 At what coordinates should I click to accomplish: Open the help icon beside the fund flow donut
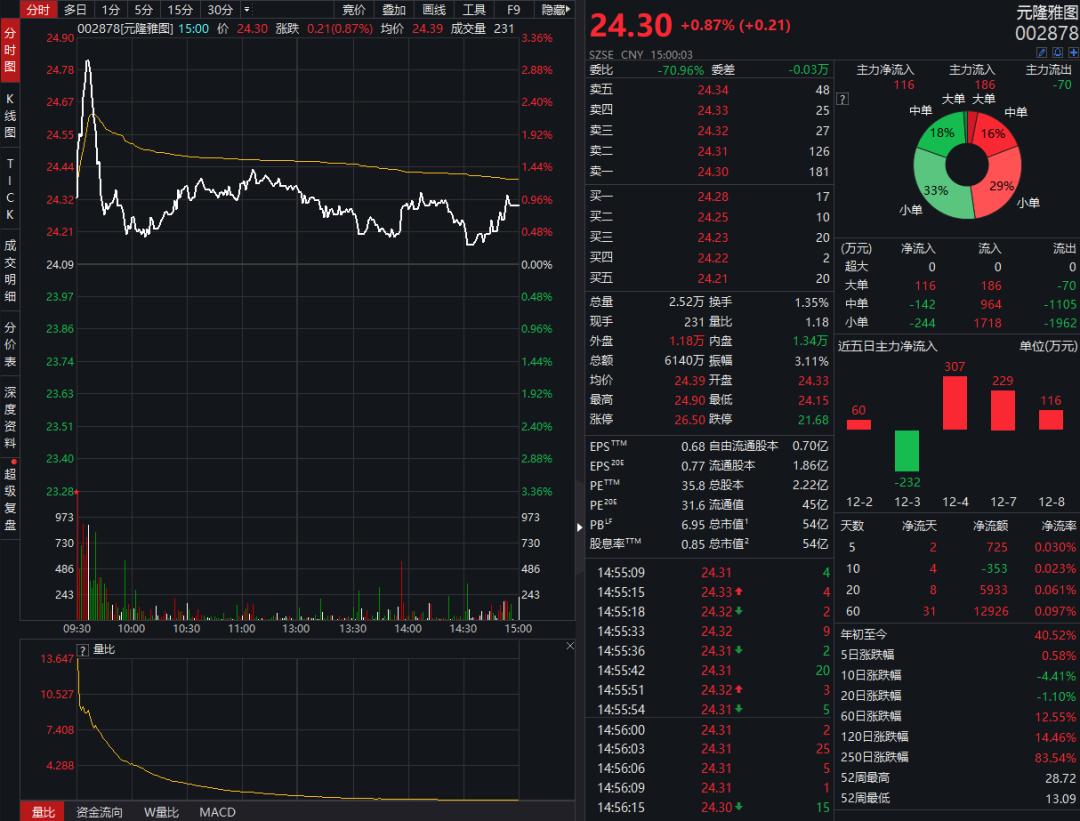(842, 99)
